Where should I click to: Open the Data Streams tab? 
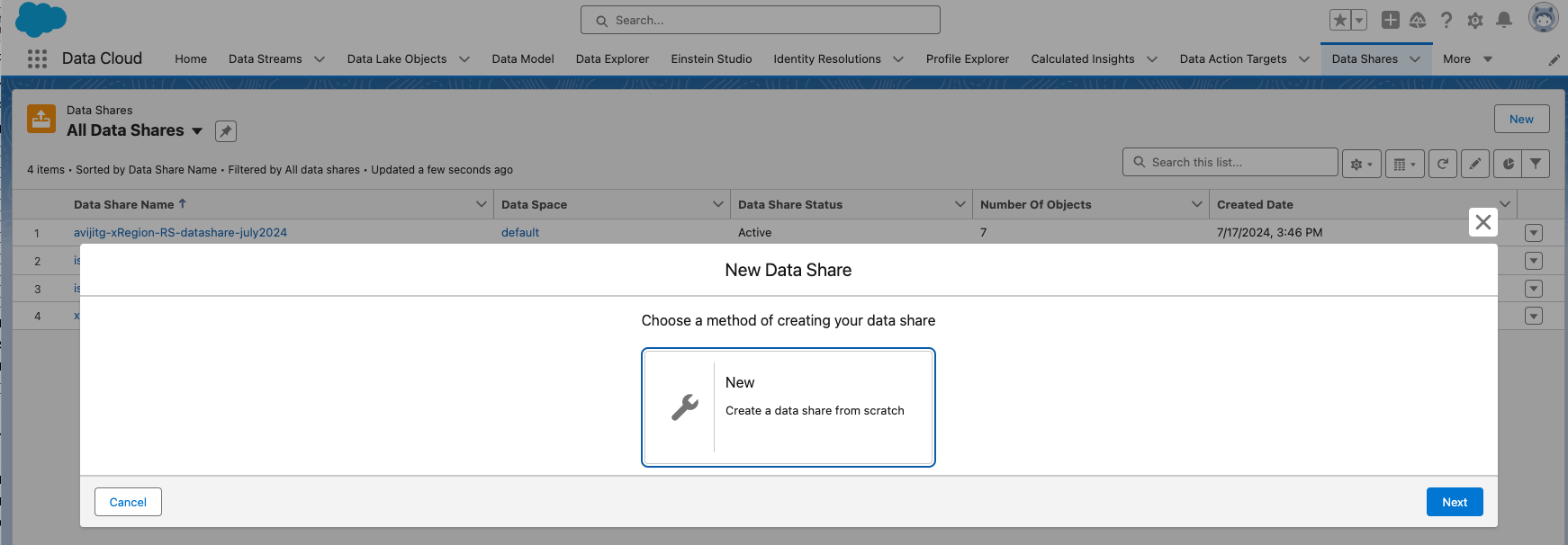click(265, 59)
